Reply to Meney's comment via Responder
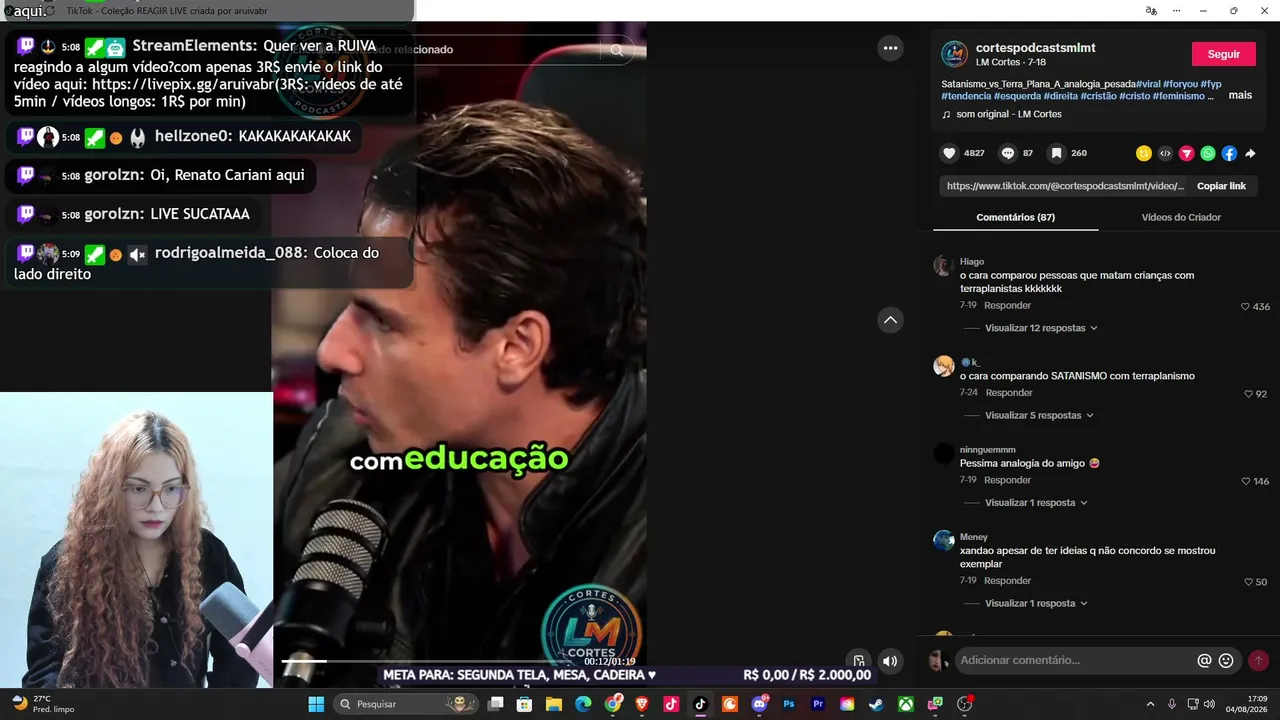 pos(1007,580)
